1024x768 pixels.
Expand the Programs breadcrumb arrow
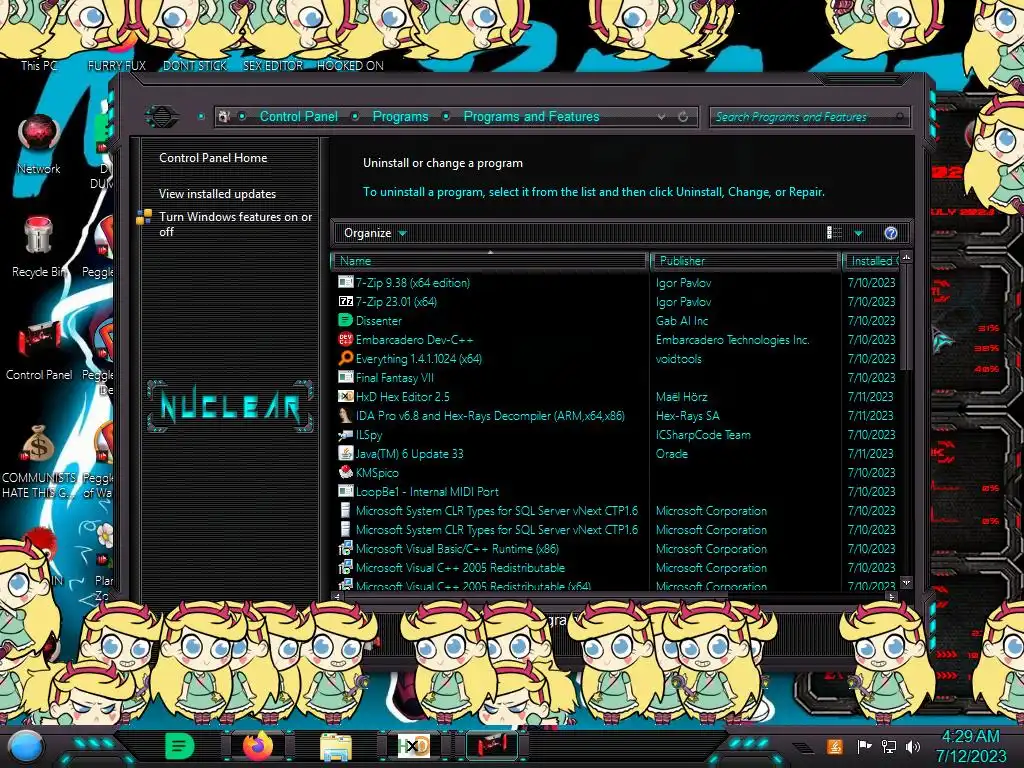coord(446,117)
